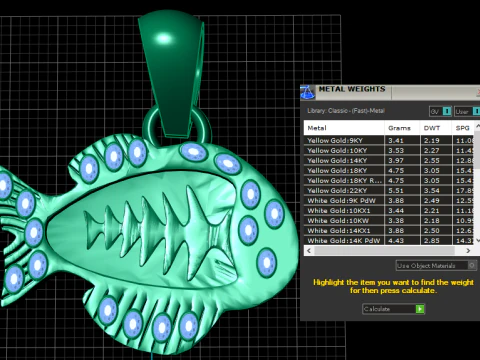Click the table's scroll down arrow
The width and height of the screenshot is (480, 360).
477,240
